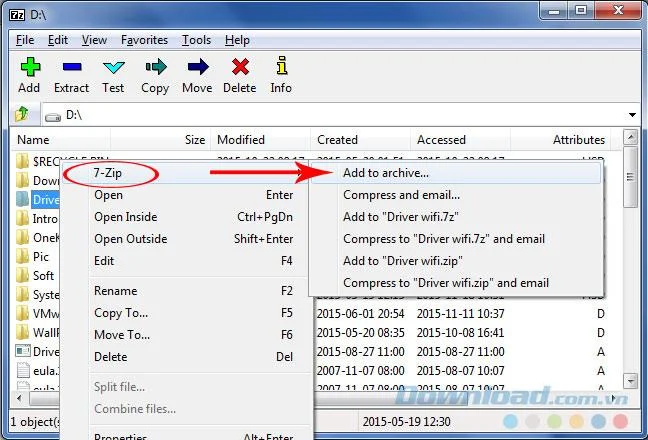Select the $RECYCLE.BIN folder icon

coord(22,161)
